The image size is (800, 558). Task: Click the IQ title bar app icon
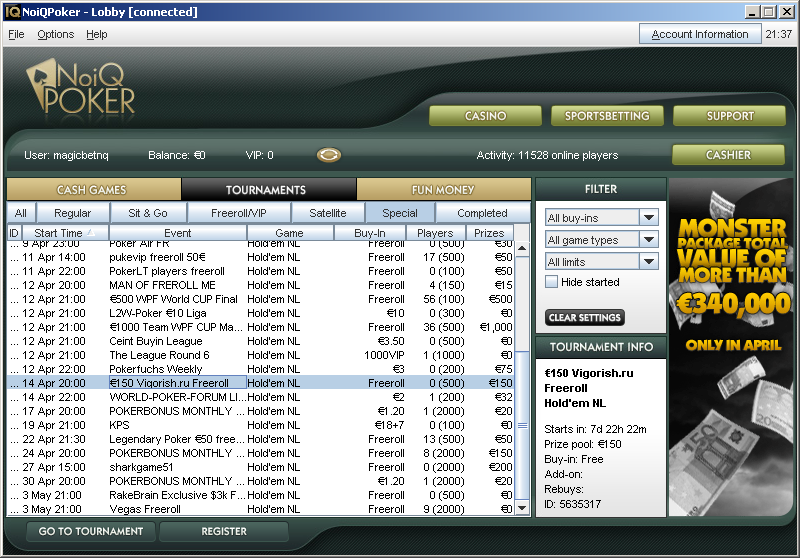[12, 11]
